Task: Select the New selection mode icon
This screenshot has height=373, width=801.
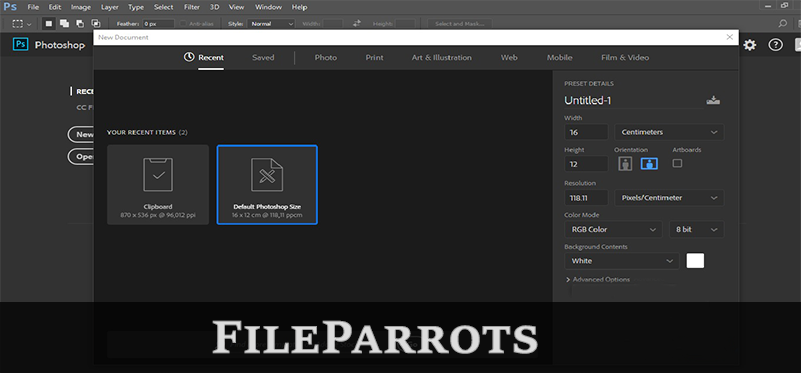Action: click(x=49, y=24)
